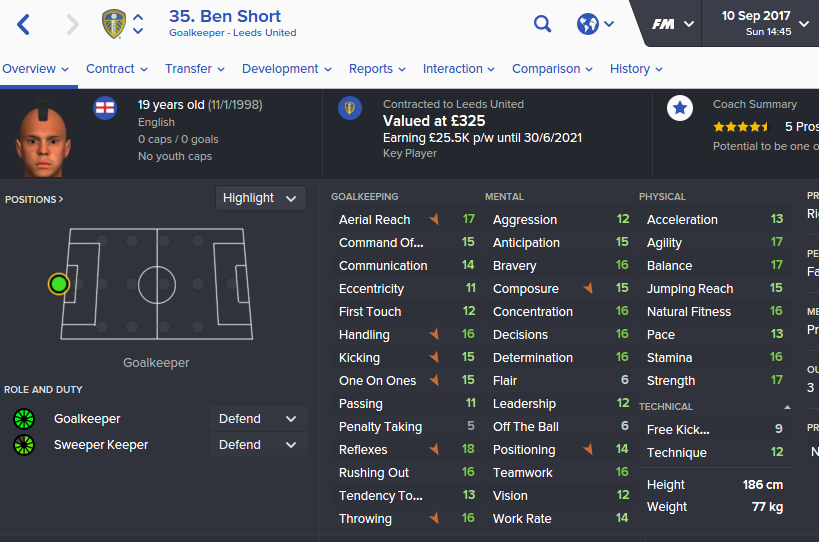Image resolution: width=819 pixels, height=542 pixels.
Task: Open Sweeper Keeper duty Defend dropdown
Action: coord(258,445)
